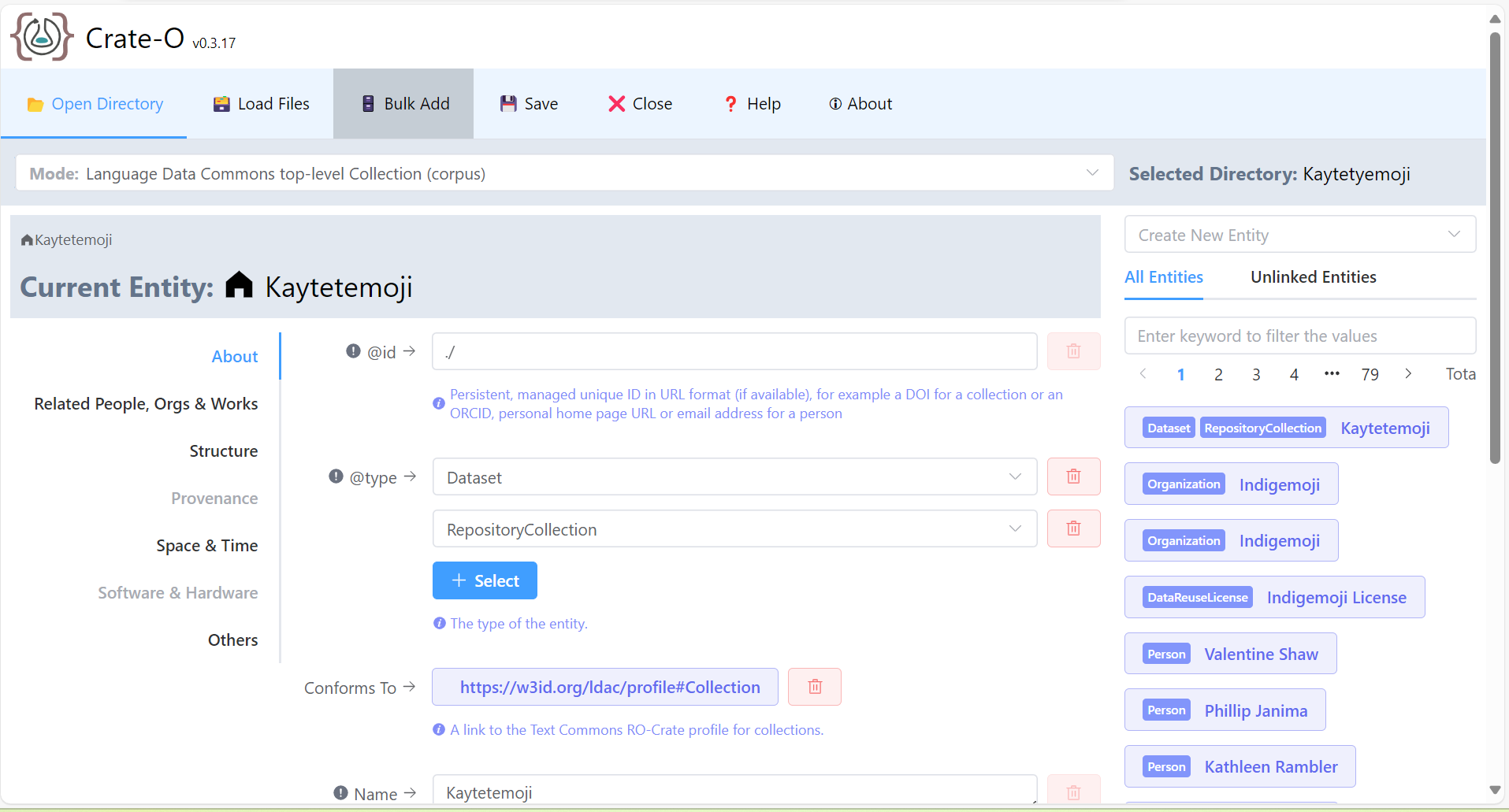Click info icon next to @id label
Image resolution: width=1509 pixels, height=812 pixels.
pos(353,351)
